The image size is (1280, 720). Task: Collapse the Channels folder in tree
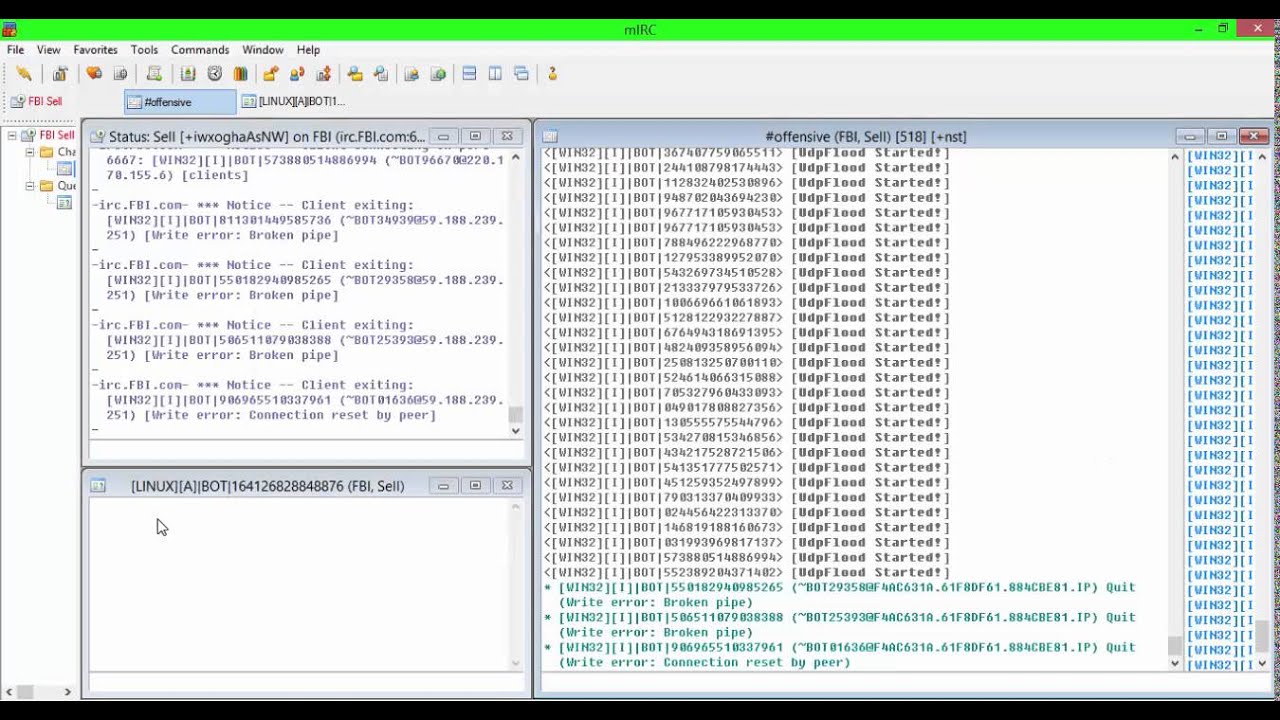30,152
